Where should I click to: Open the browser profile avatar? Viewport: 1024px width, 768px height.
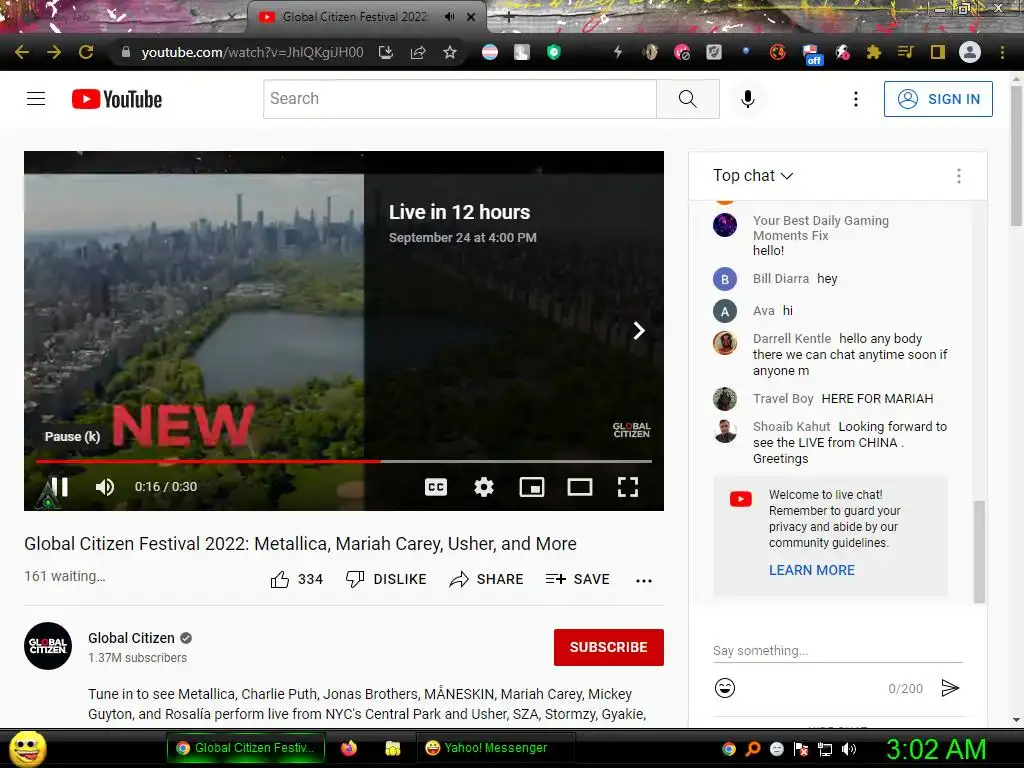(970, 52)
